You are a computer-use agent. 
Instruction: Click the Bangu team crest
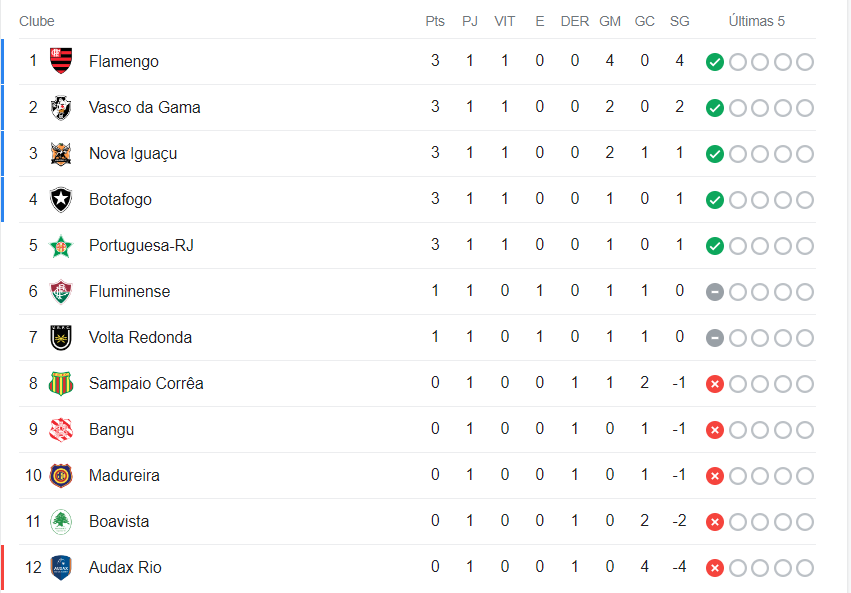[x=61, y=429]
